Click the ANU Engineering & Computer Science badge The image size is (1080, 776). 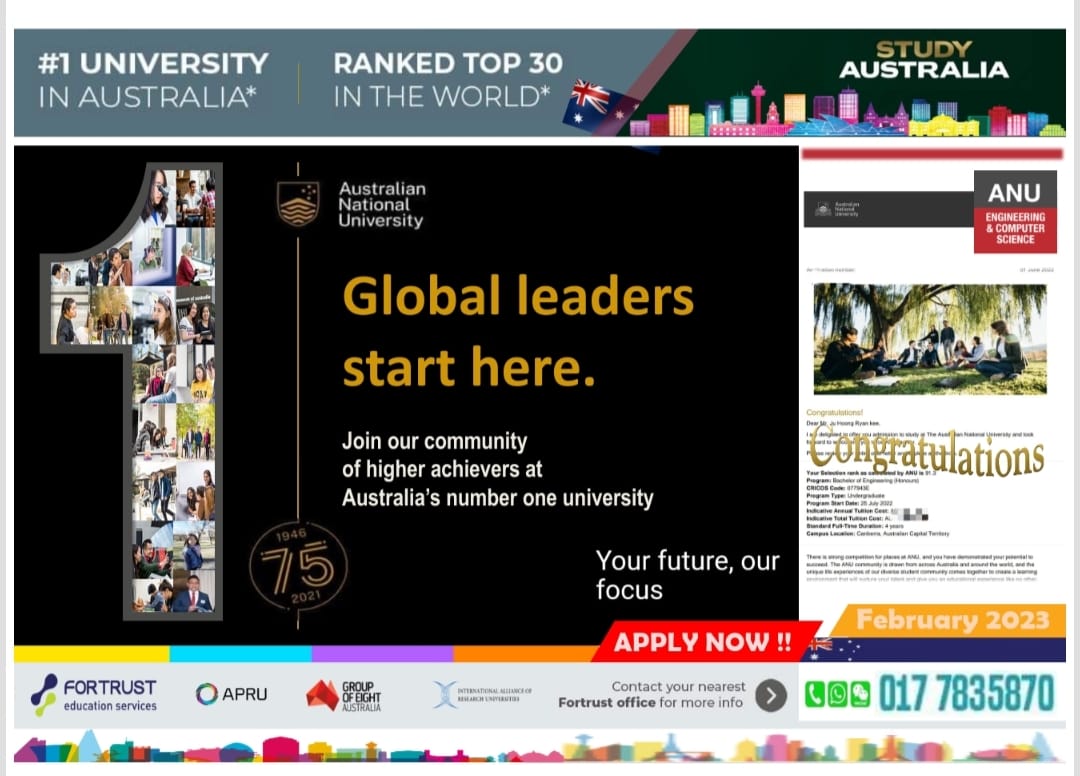pos(1015,211)
